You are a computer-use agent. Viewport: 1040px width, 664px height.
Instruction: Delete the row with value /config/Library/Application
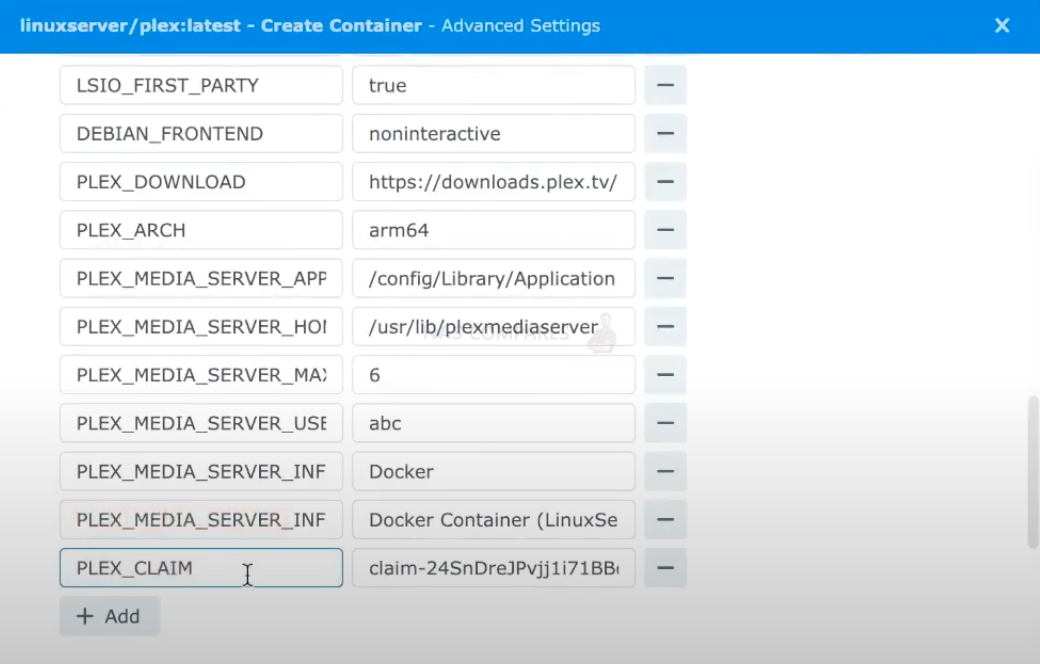(x=665, y=279)
